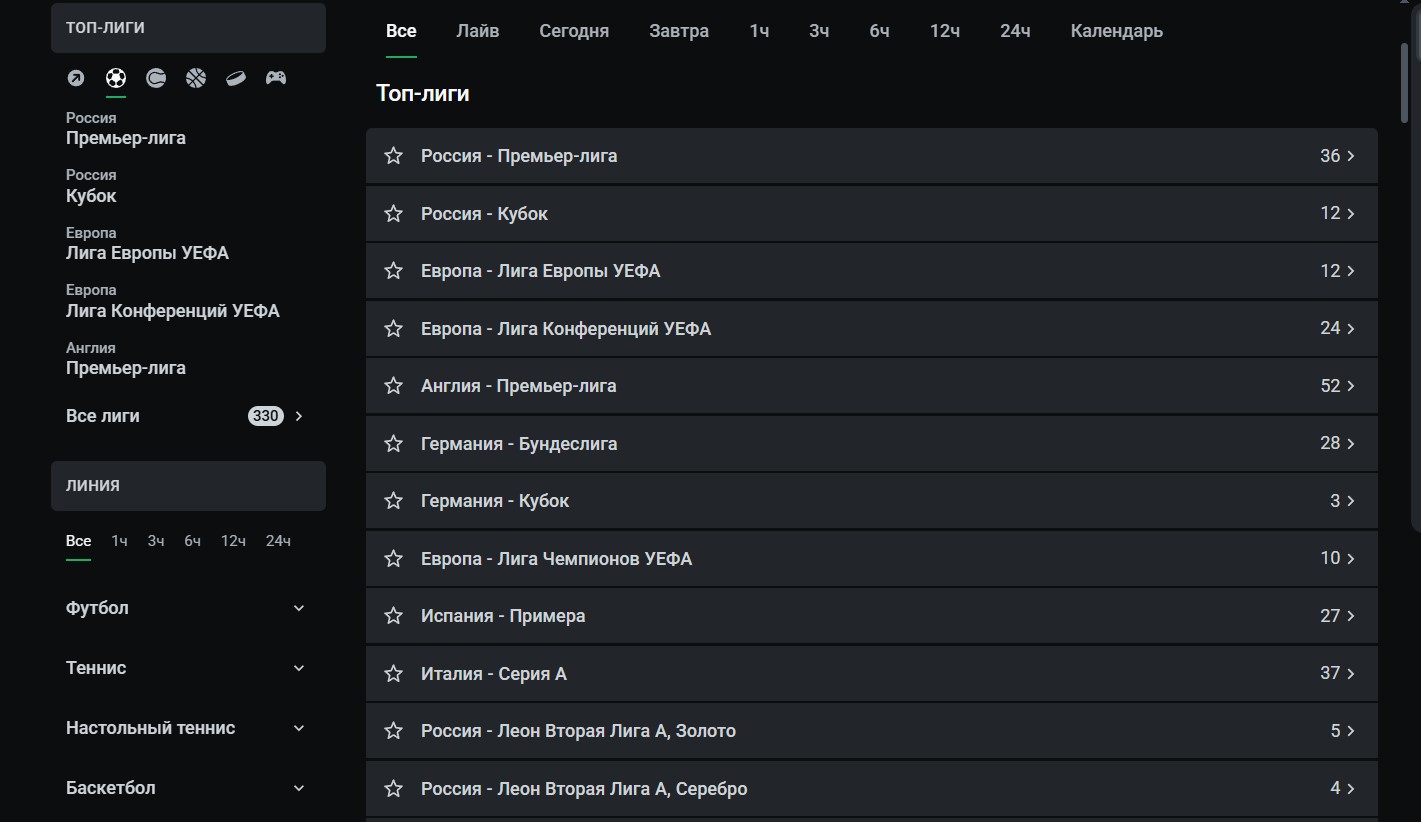Image resolution: width=1421 pixels, height=822 pixels.
Task: Choose Все filter under ЛИНИЯ
Action: (x=78, y=541)
